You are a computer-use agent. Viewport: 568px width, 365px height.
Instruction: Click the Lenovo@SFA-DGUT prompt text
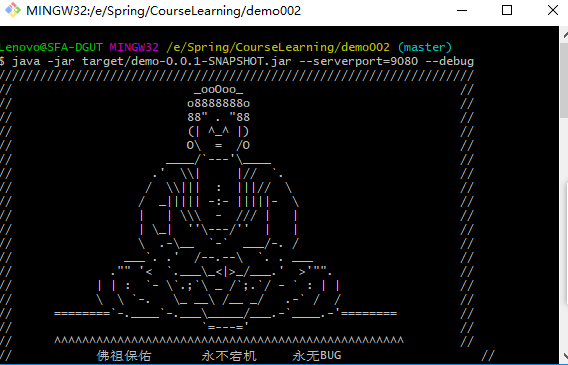pos(51,47)
